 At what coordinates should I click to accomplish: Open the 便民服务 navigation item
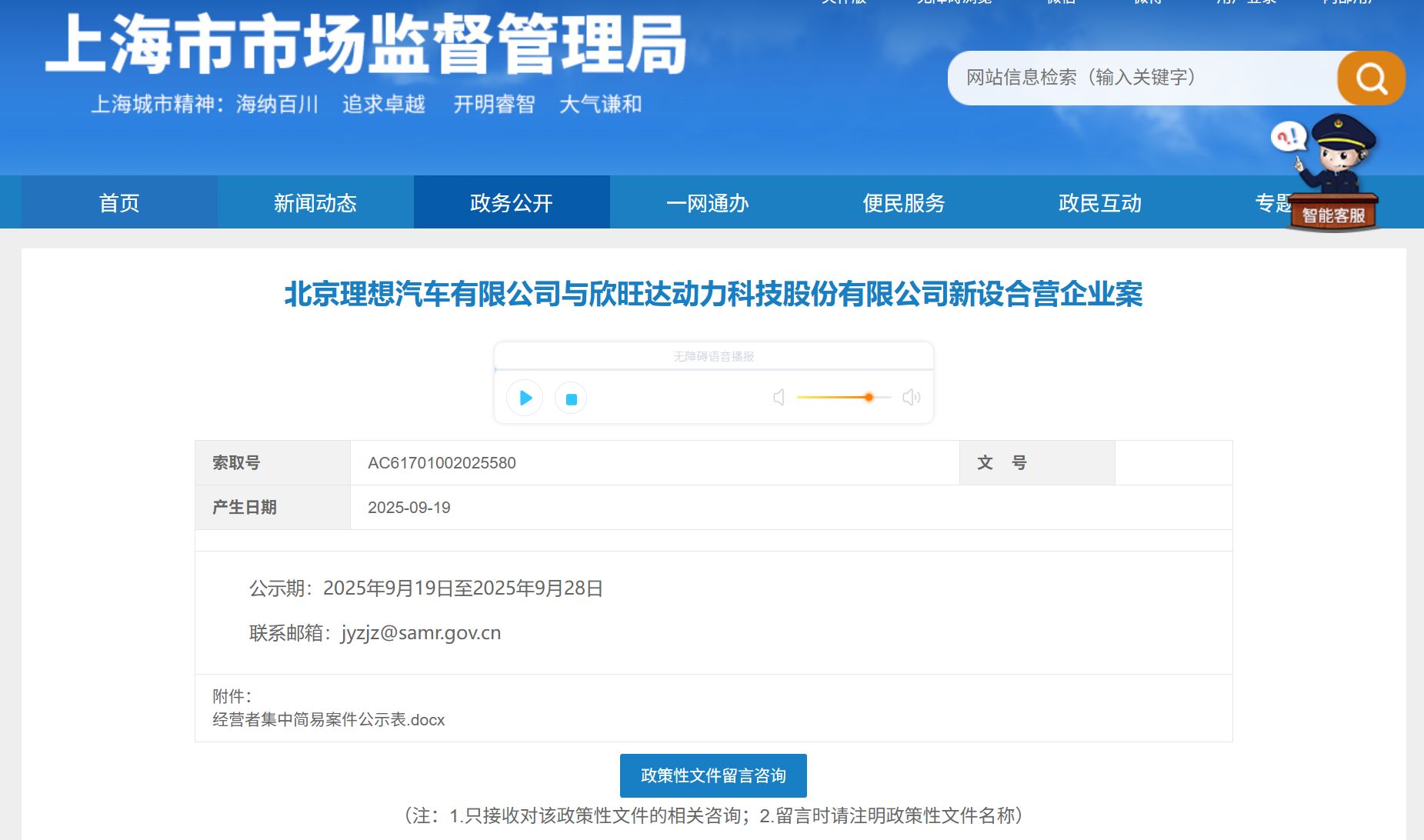tap(904, 203)
